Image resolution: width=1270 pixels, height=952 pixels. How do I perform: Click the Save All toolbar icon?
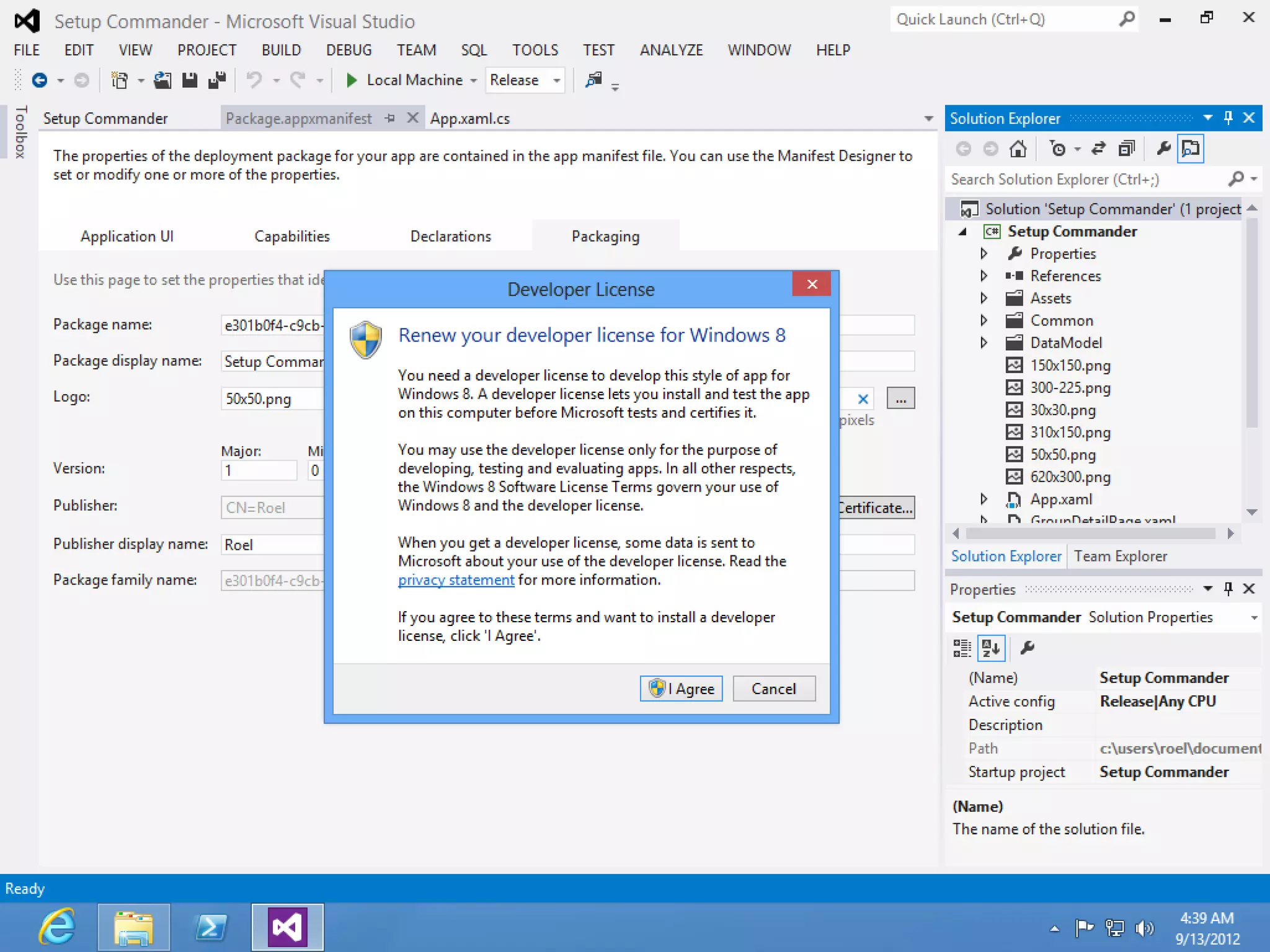(x=217, y=81)
